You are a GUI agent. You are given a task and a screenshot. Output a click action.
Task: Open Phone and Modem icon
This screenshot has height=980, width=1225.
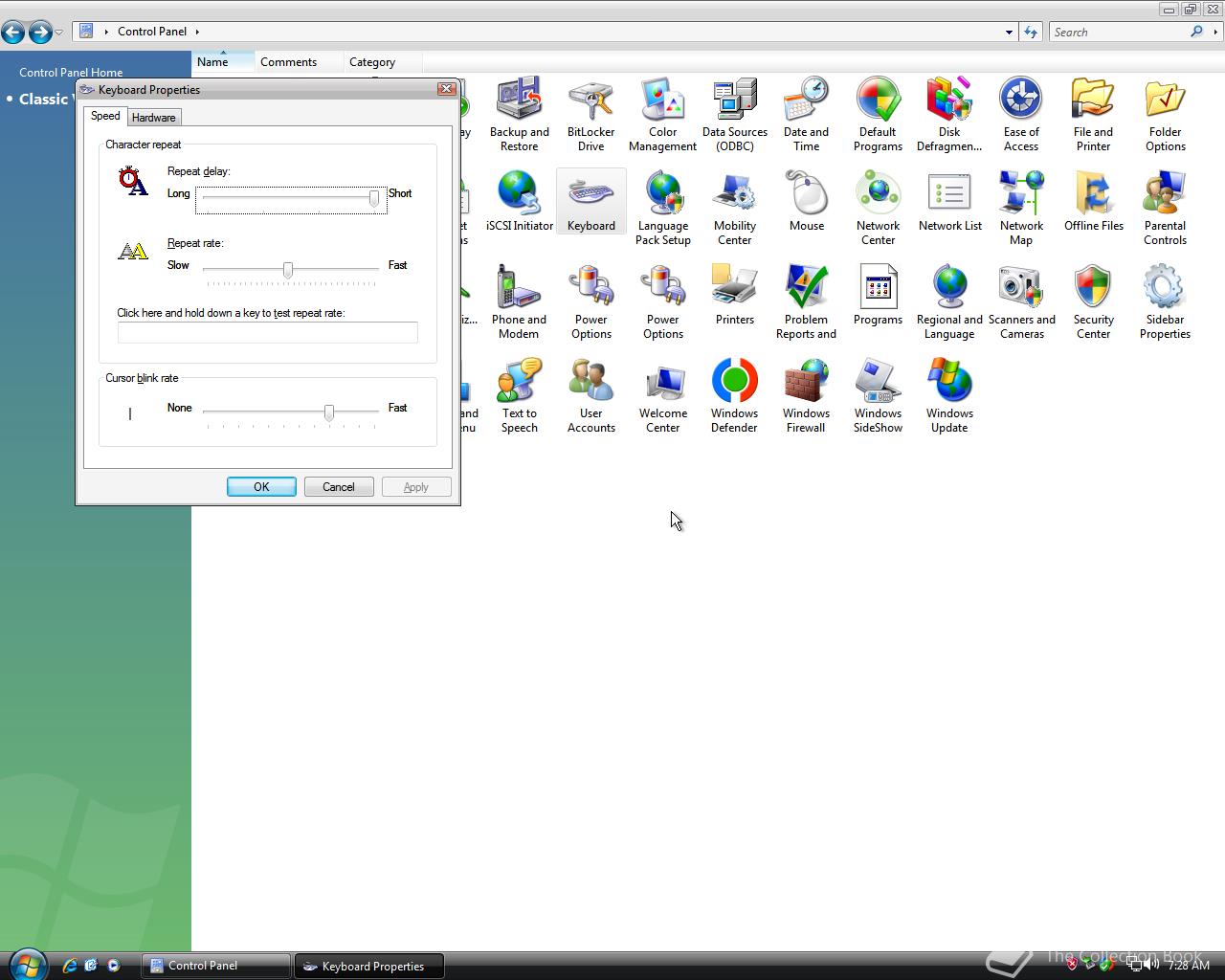tap(519, 302)
